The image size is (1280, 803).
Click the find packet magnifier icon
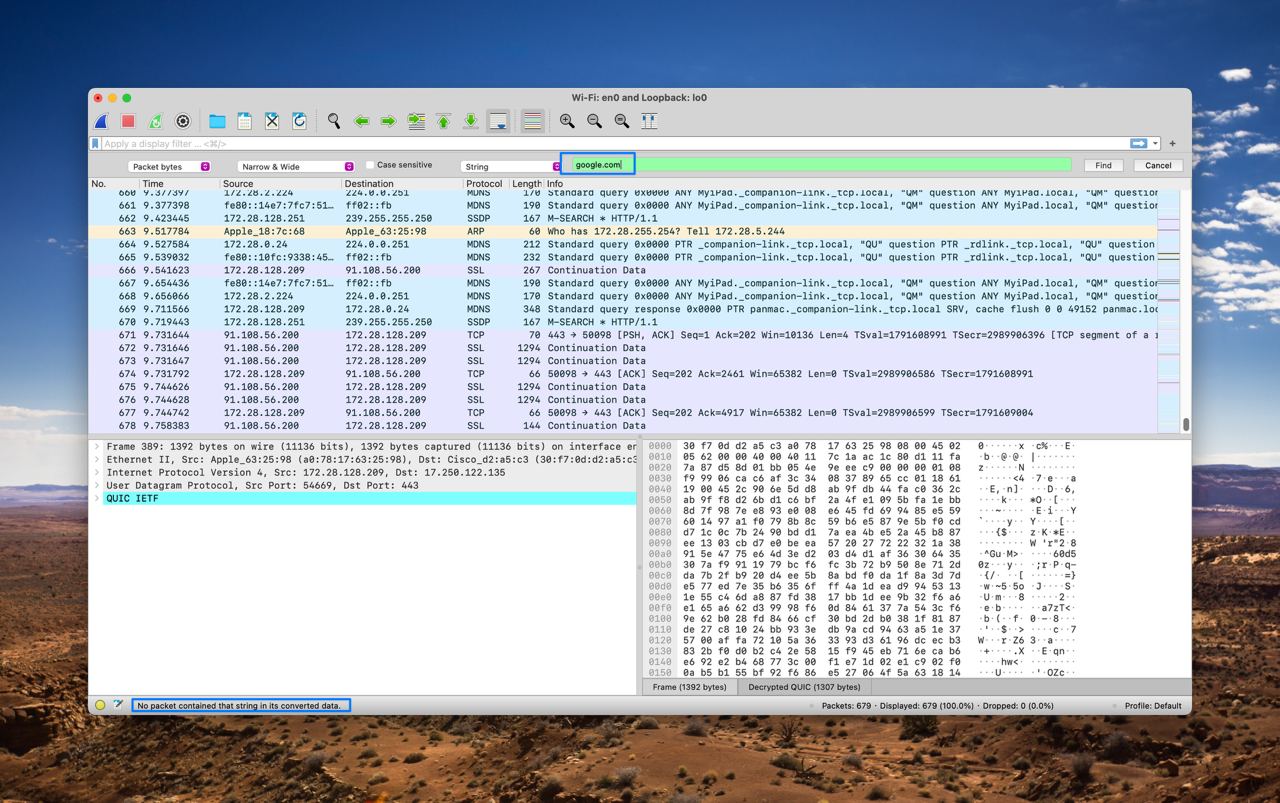click(x=334, y=121)
